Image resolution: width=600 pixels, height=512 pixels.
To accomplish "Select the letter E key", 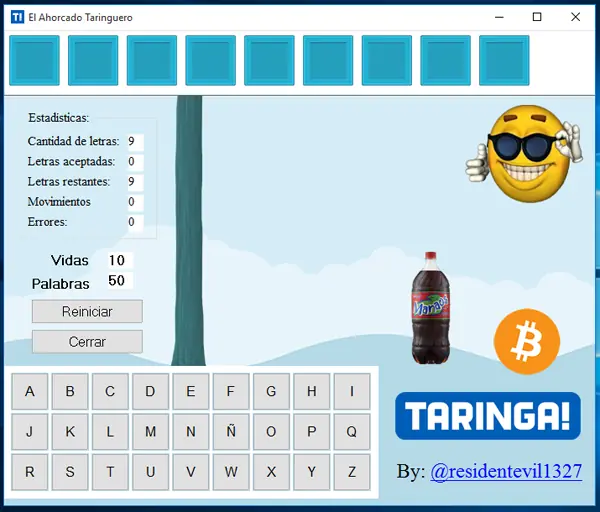I will [x=191, y=391].
